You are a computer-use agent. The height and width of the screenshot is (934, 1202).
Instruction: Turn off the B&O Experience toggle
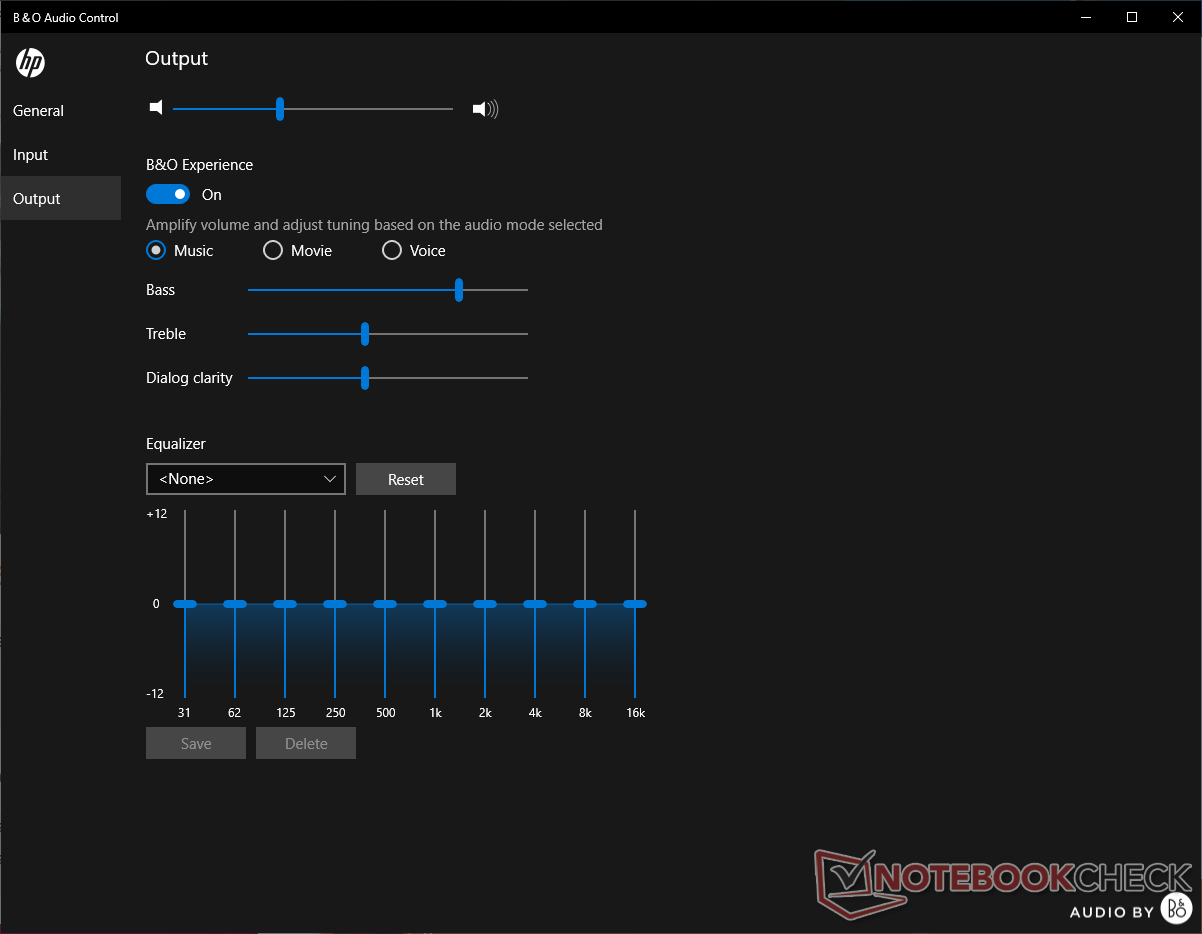click(168, 194)
